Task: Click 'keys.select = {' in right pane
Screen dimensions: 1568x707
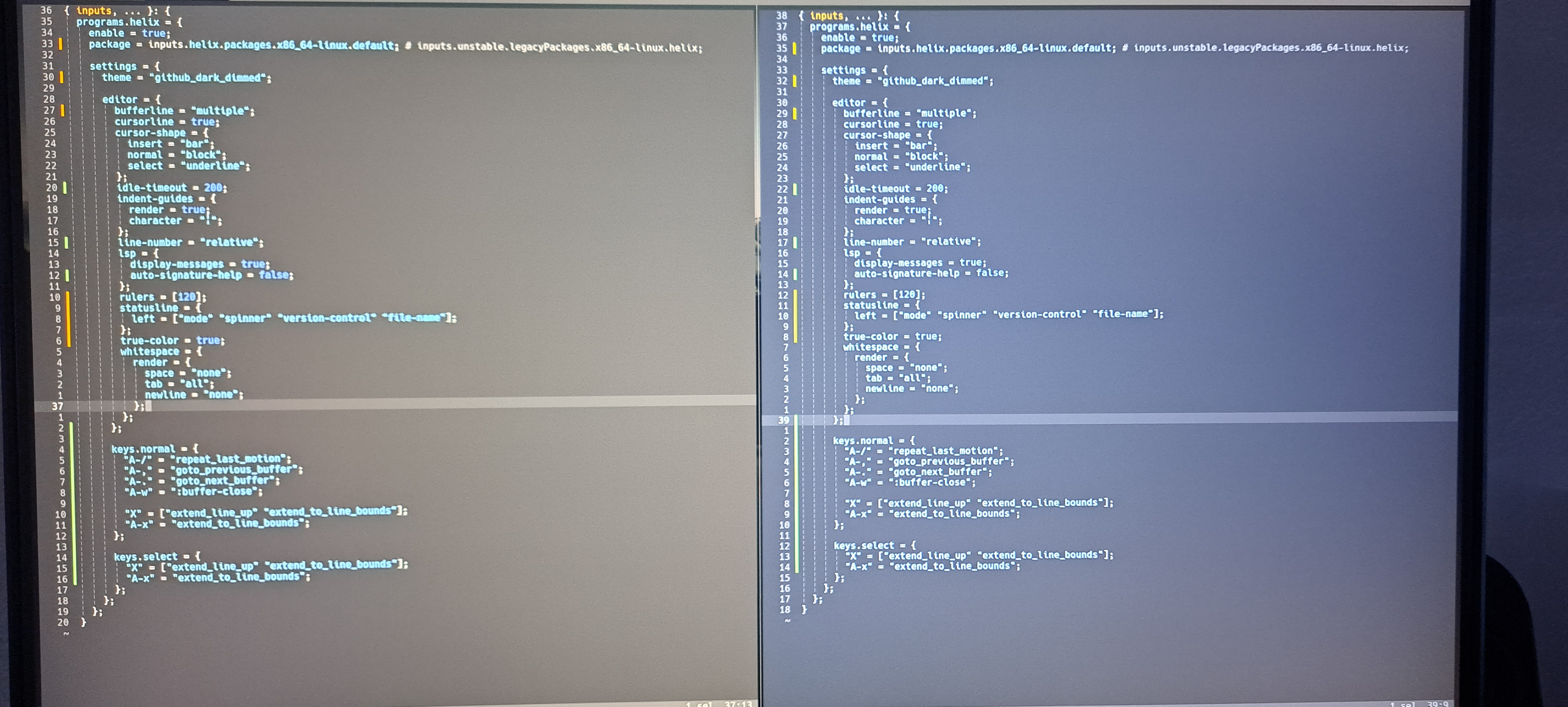Action: click(x=874, y=546)
